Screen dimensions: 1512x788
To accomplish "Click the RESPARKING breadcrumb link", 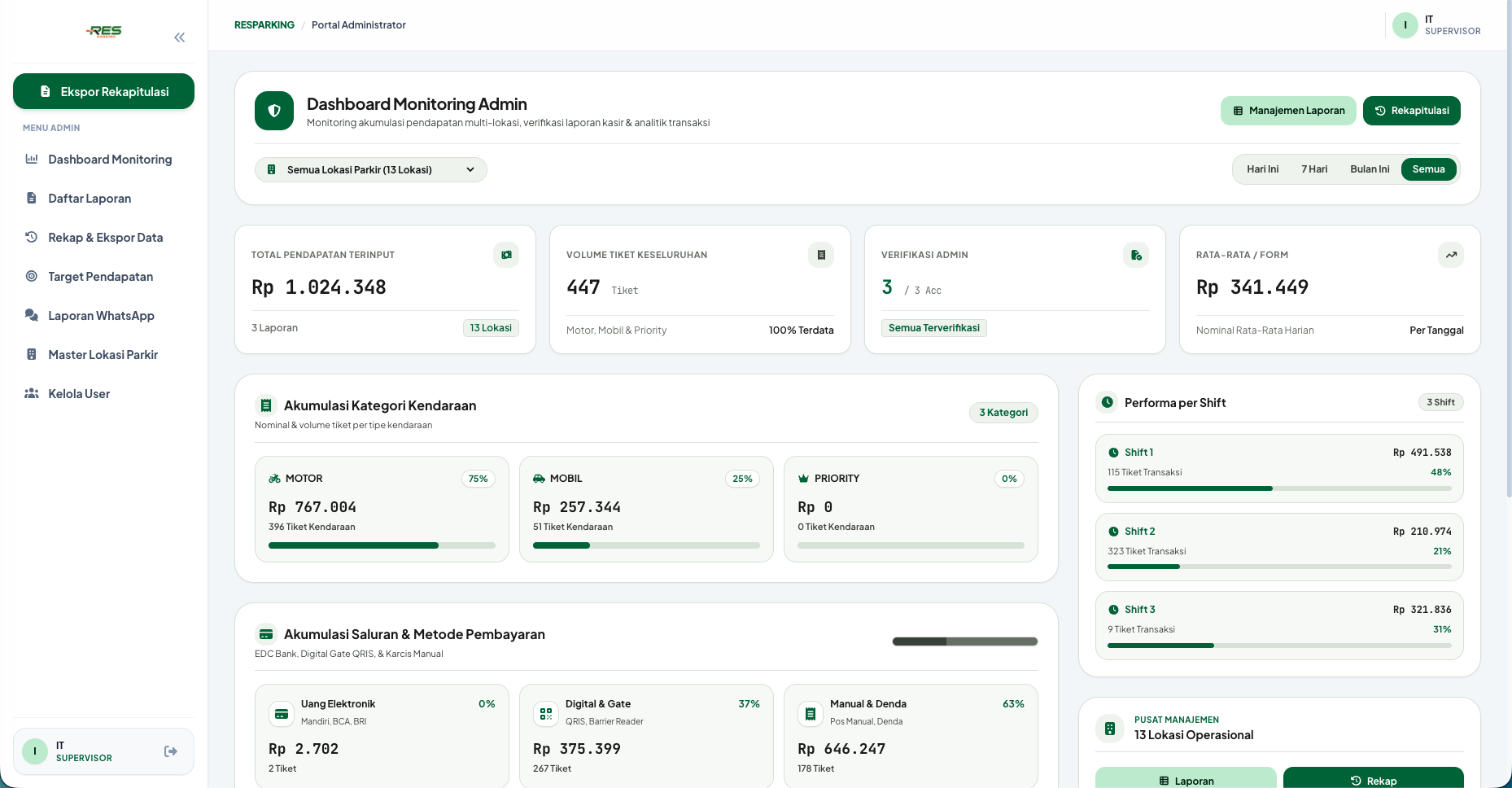I will tap(264, 25).
